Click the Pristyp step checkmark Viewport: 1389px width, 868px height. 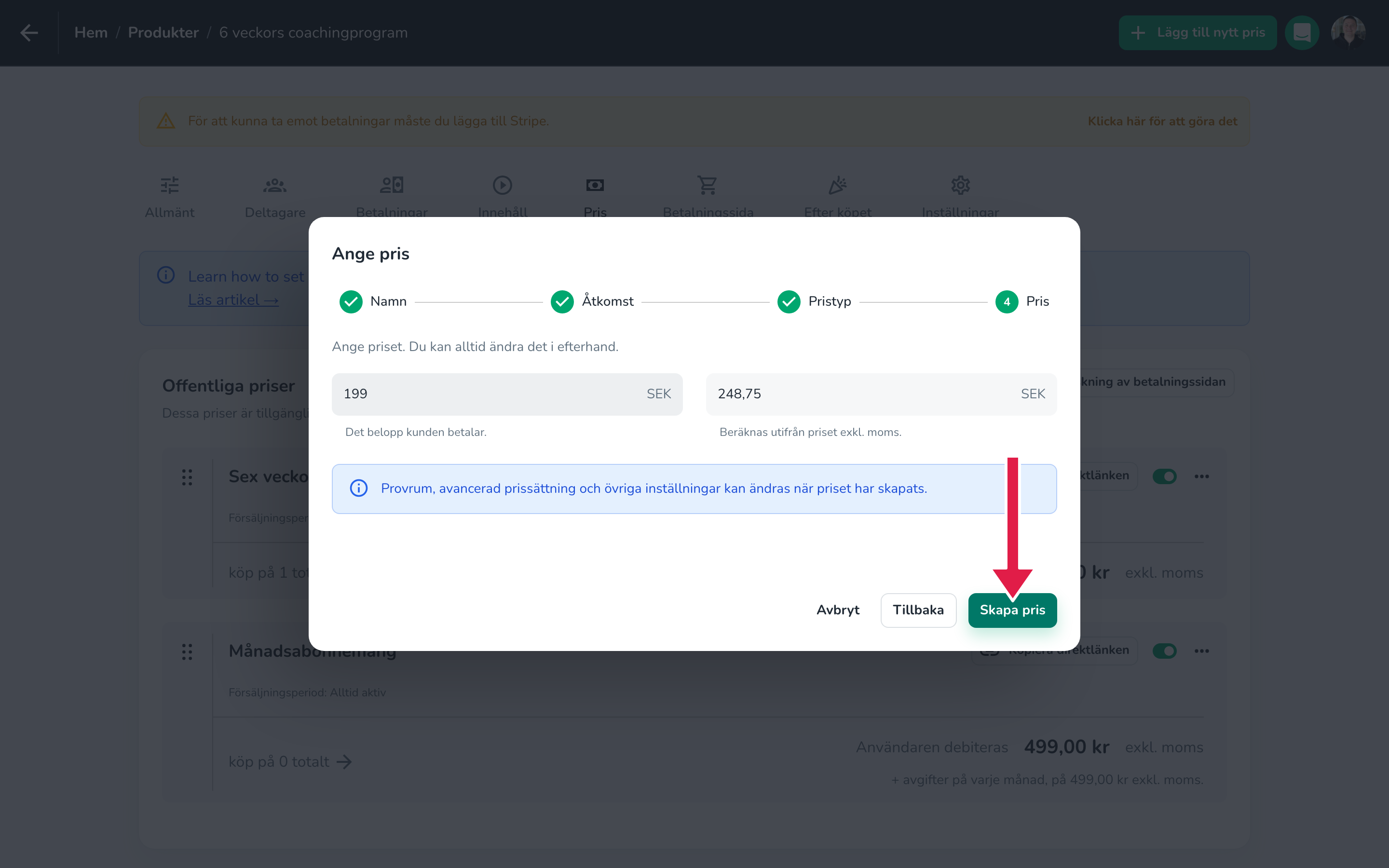789,301
